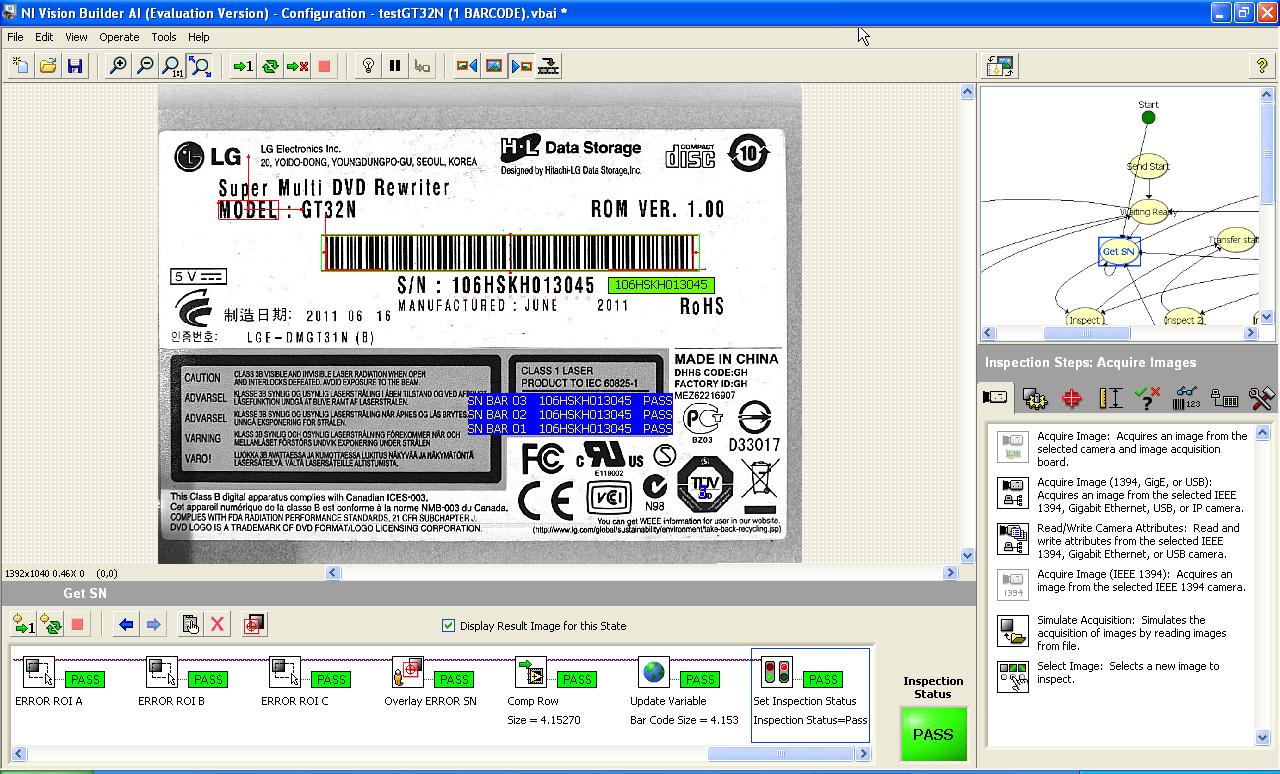Open help via the question mark icon
The width and height of the screenshot is (1280, 774).
point(1261,66)
